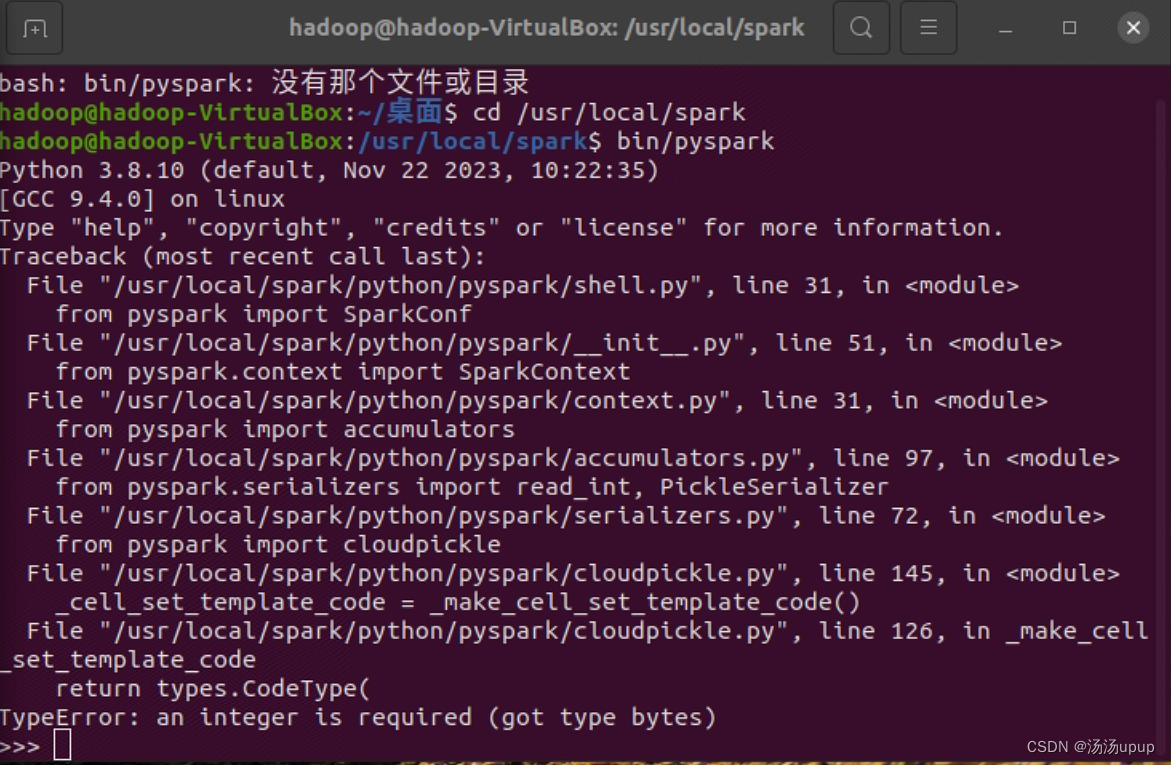
Task: Click the three-line menu icon
Action: click(x=928, y=28)
